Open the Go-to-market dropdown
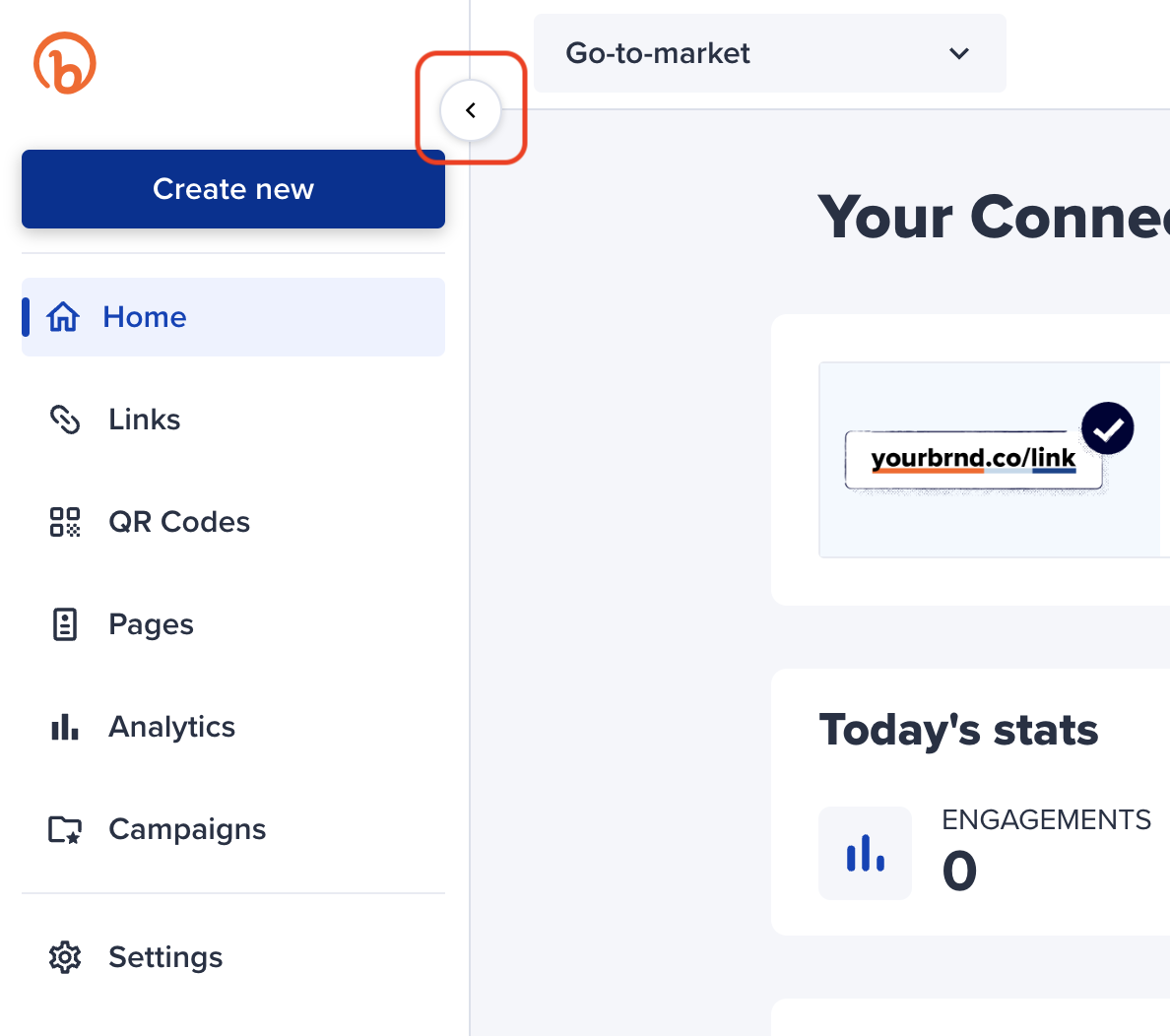Image resolution: width=1170 pixels, height=1036 pixels. pyautogui.click(x=768, y=53)
